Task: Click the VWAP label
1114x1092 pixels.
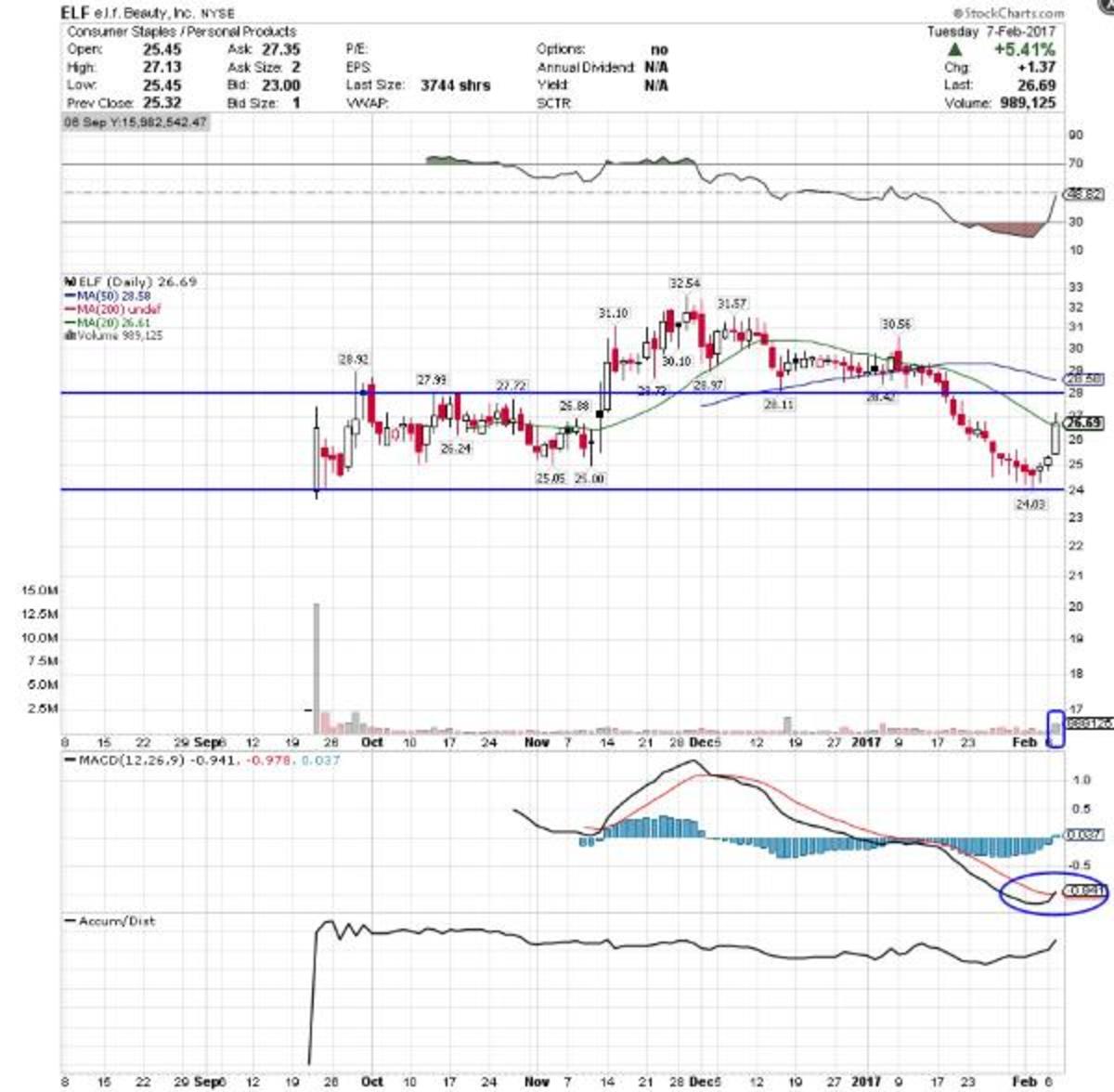Action: (x=367, y=102)
